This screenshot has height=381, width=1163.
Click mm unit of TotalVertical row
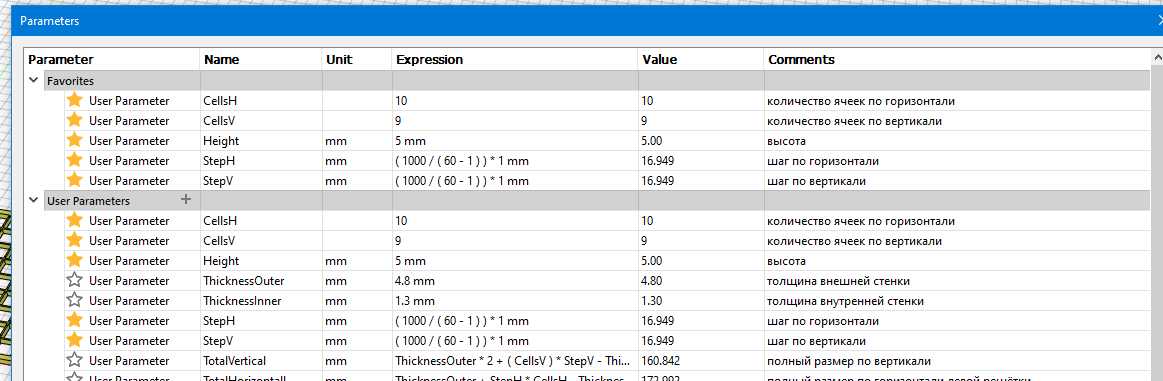[x=335, y=361]
